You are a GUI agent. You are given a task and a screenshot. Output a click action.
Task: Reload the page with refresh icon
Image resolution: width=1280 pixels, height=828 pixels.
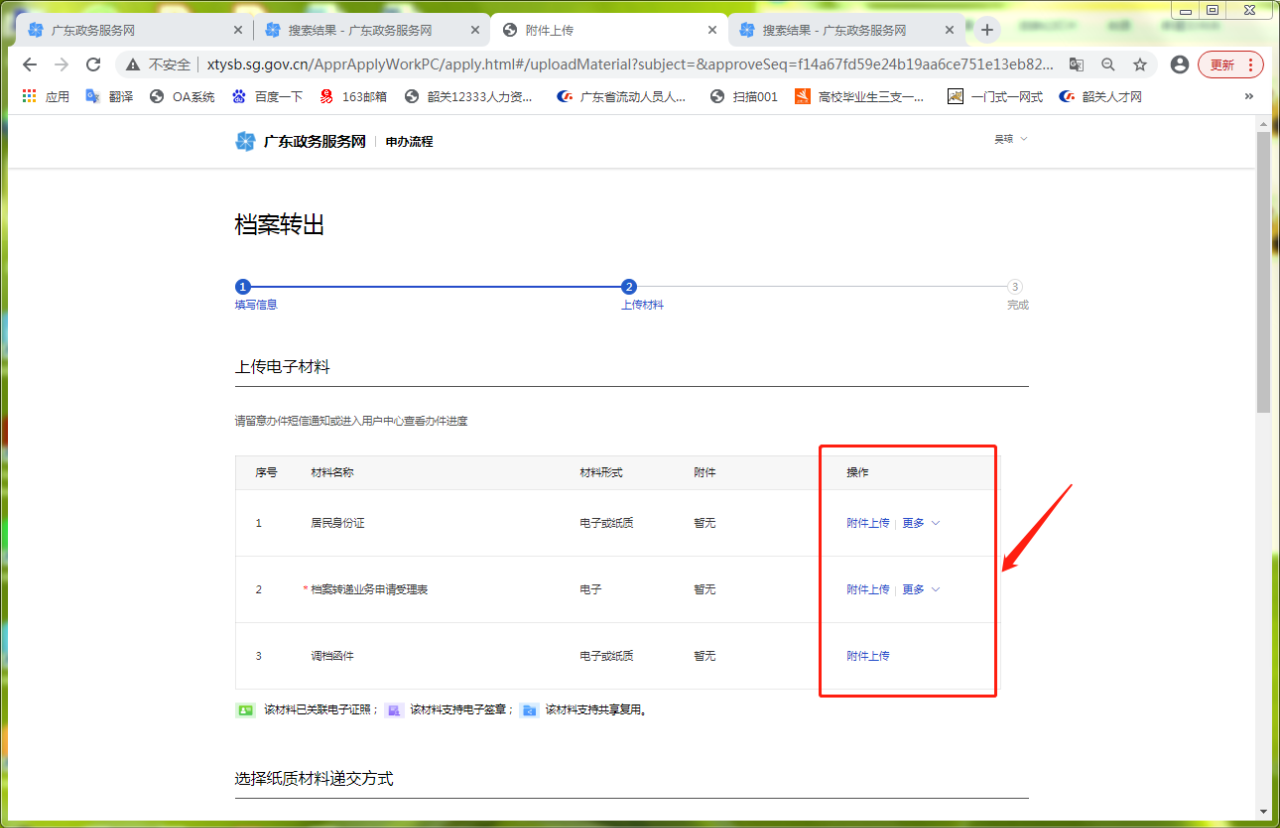coord(93,65)
